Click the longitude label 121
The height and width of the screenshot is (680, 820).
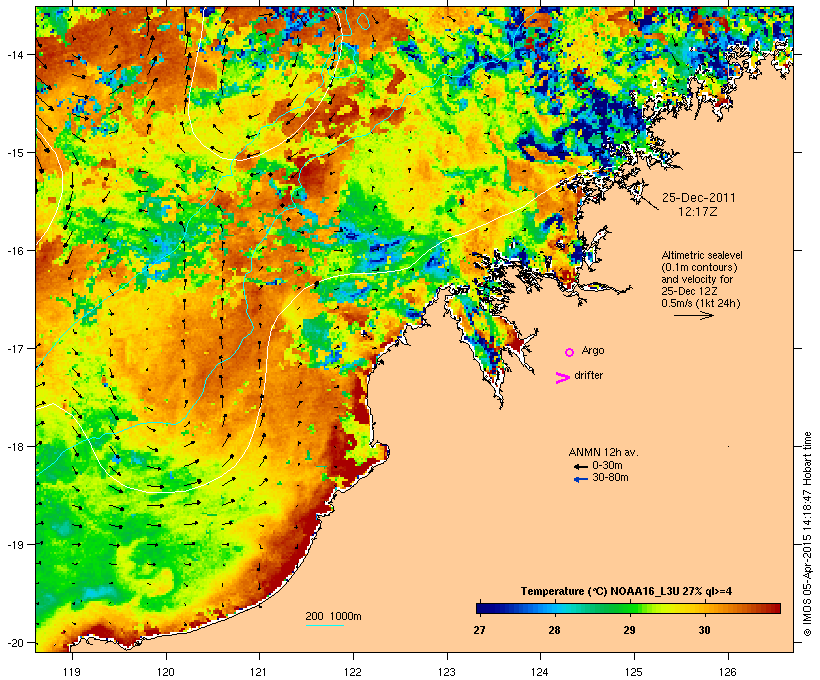click(259, 672)
